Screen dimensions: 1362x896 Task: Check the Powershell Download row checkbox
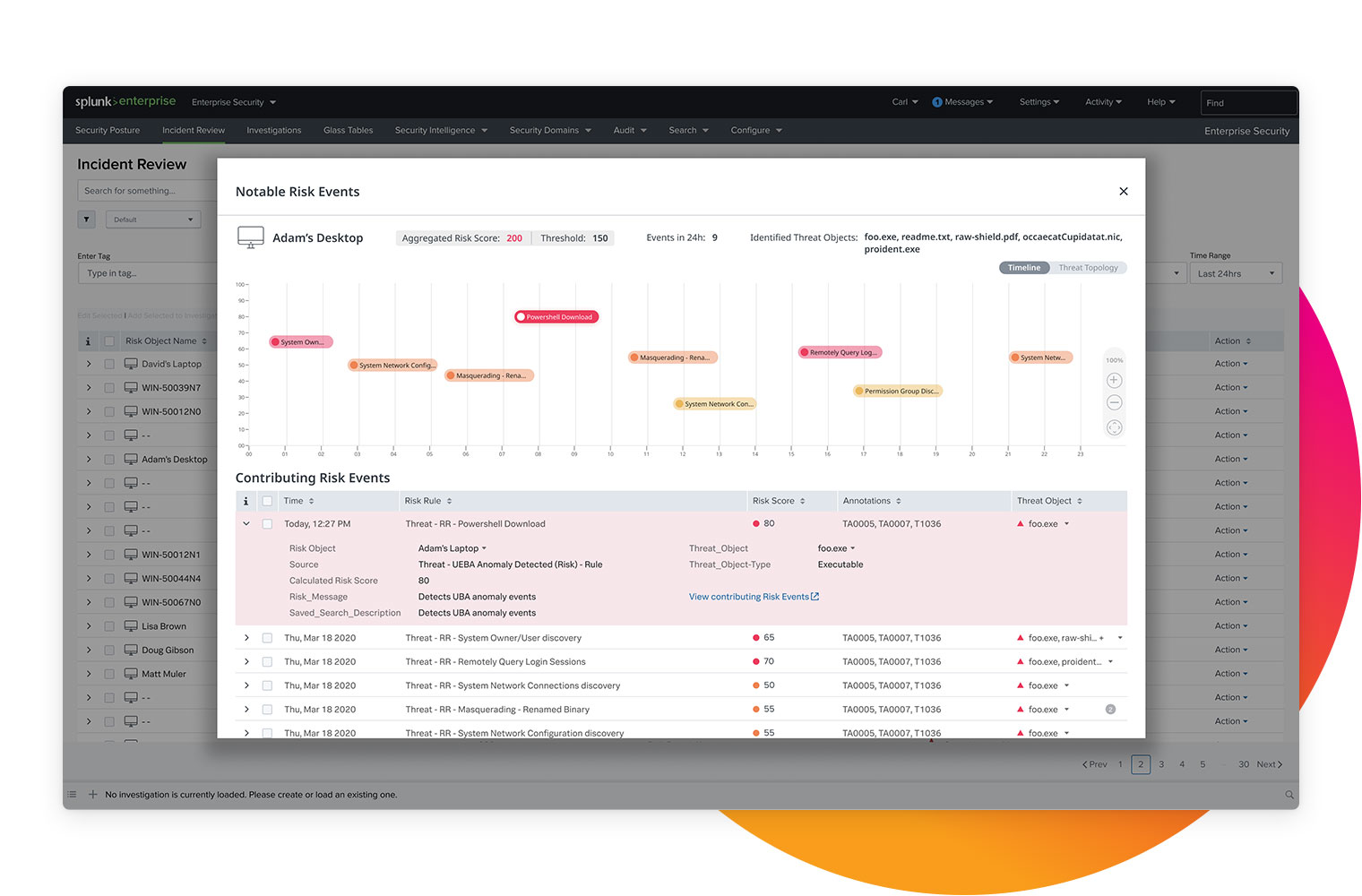pos(267,524)
